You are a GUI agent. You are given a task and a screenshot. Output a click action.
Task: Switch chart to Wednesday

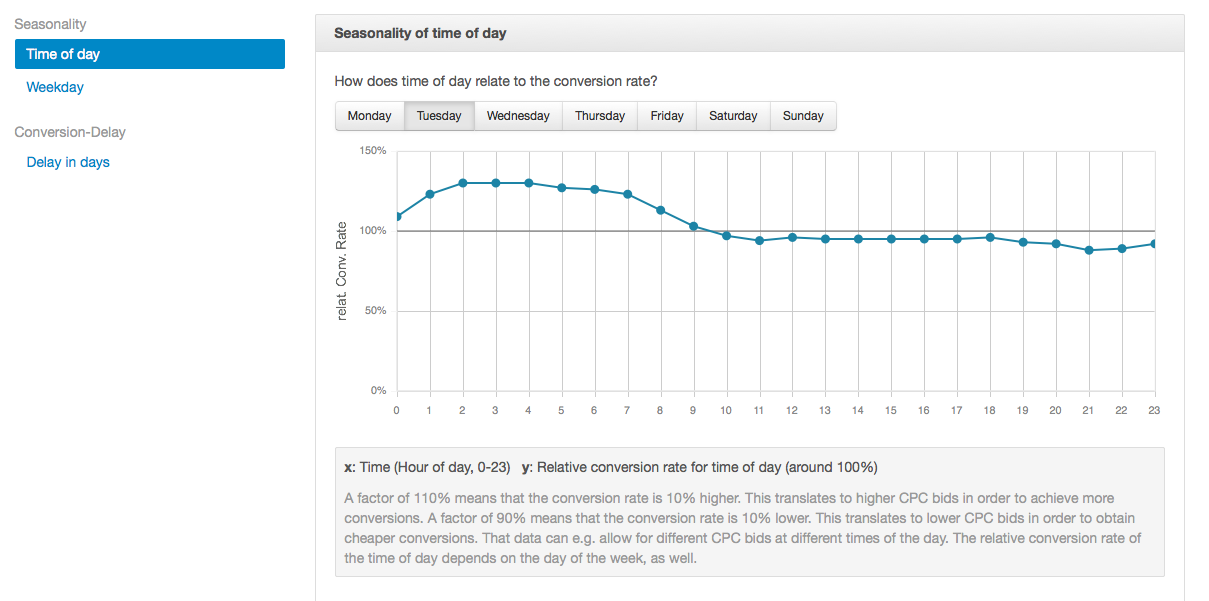click(x=518, y=116)
